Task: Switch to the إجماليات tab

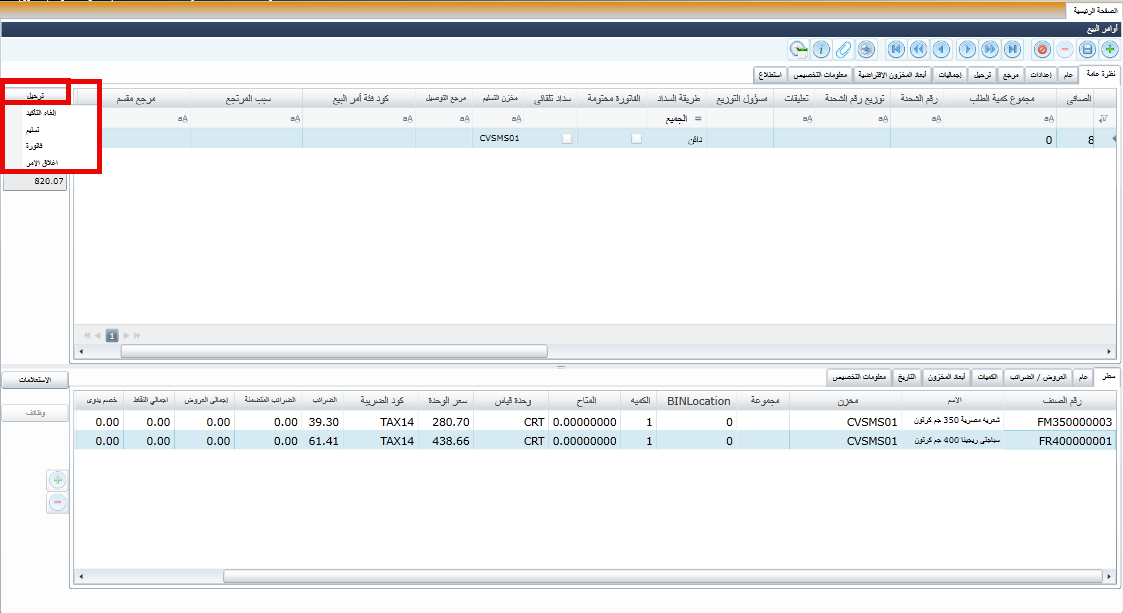Action: pyautogui.click(x=953, y=75)
